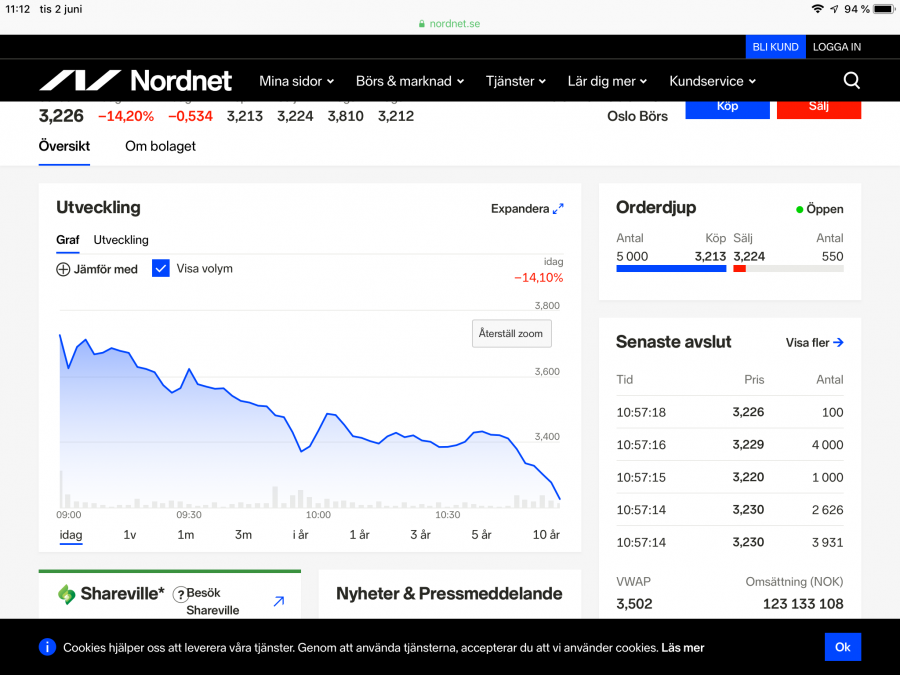Open search with magnifying glass icon

pyautogui.click(x=851, y=81)
